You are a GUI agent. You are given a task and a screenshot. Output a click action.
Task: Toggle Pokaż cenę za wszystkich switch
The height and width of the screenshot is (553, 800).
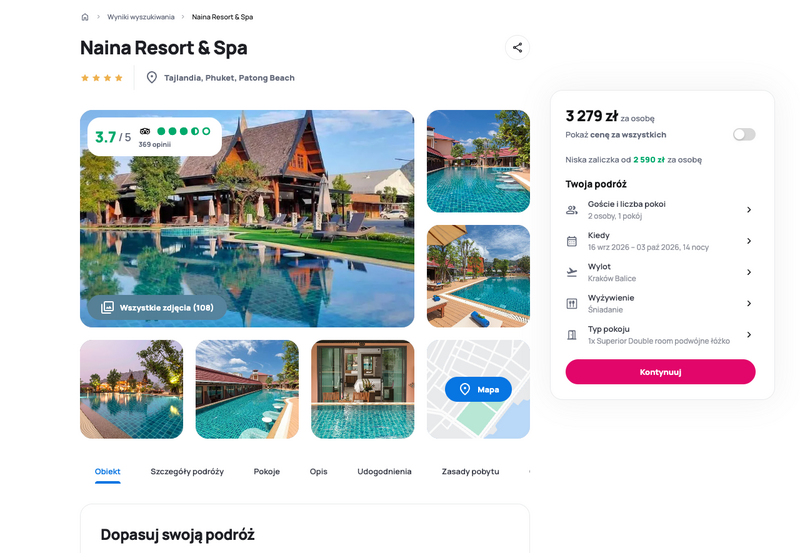744,135
